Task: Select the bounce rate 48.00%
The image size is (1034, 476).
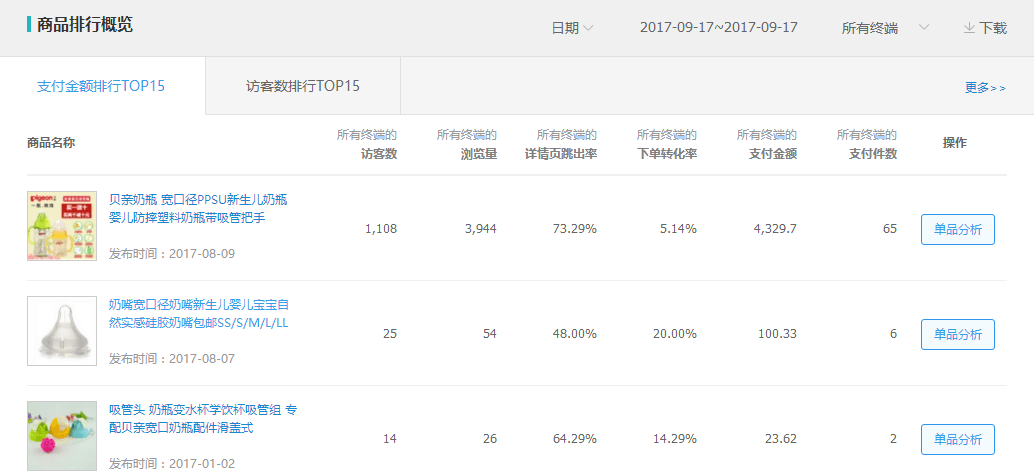Action: (x=575, y=334)
